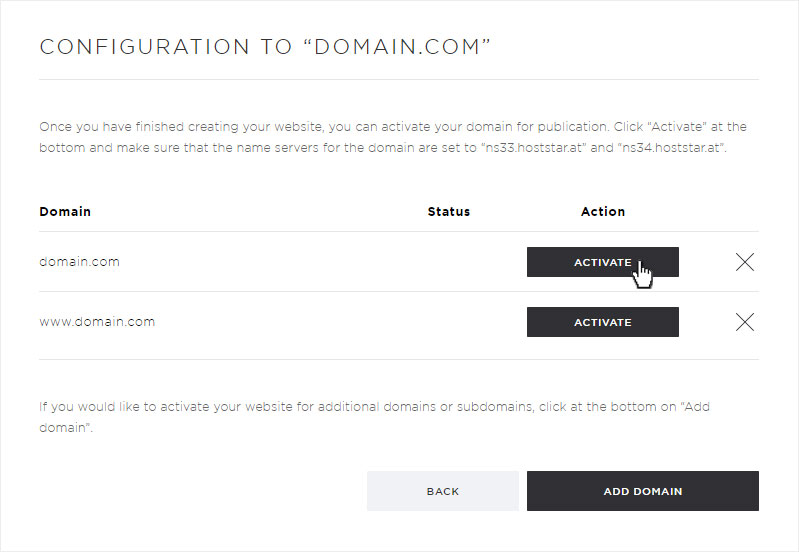799x552 pixels.
Task: Activate the www.domain.com entry
Action: pyautogui.click(x=602, y=322)
